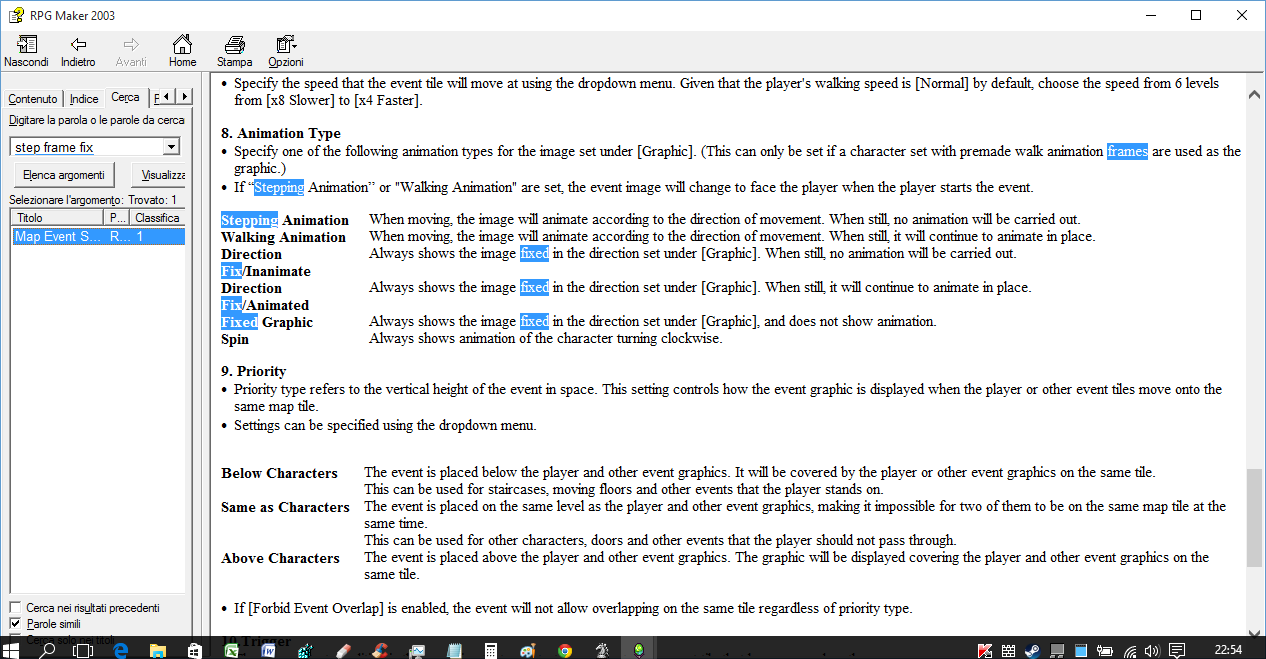Click the 'Below Characters' priority label
Viewport: 1266px width, 659px height.
279,473
